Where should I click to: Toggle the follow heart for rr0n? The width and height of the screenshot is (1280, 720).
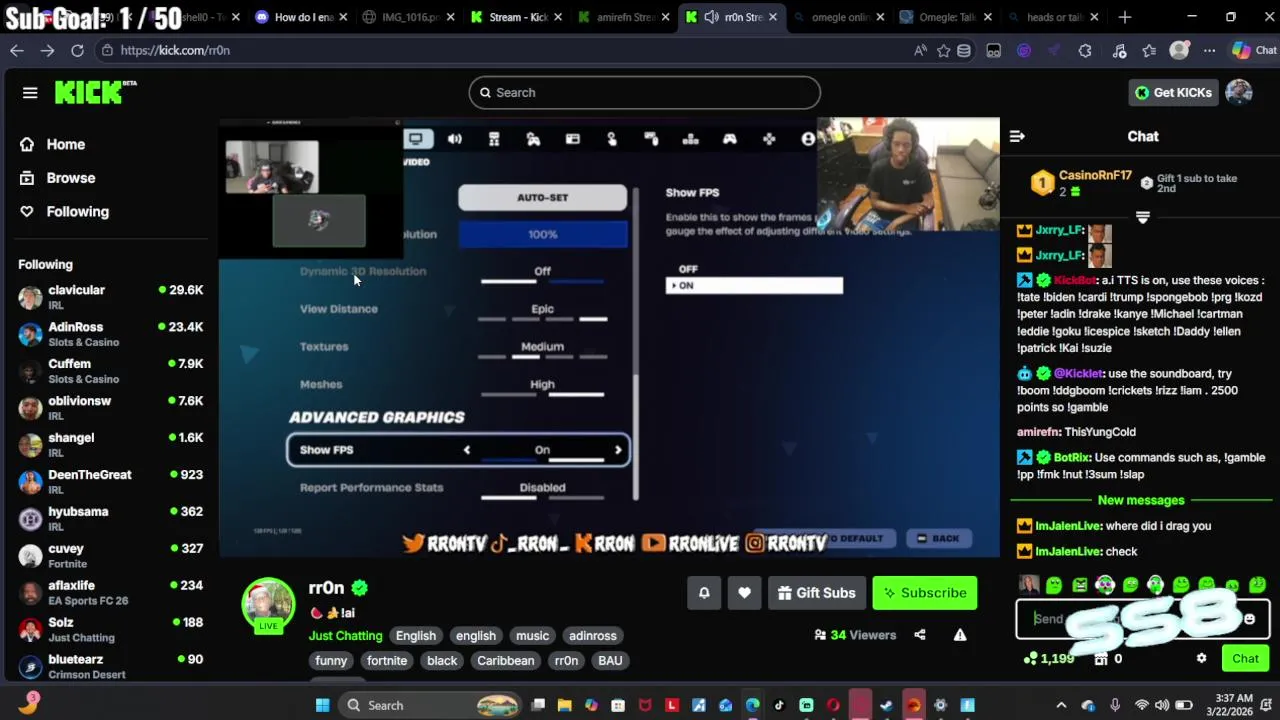pyautogui.click(x=744, y=593)
